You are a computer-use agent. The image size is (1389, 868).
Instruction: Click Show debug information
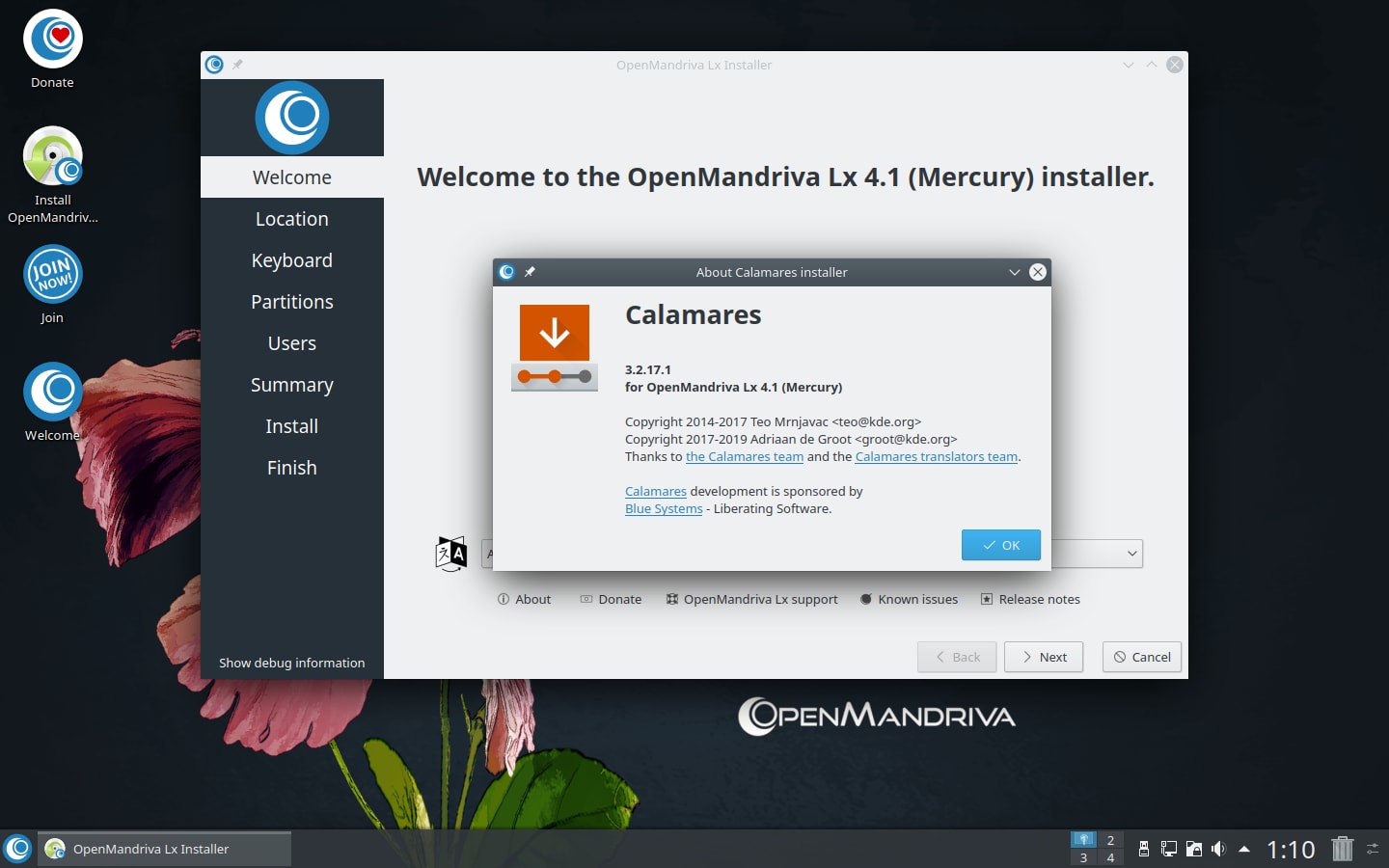coord(291,663)
